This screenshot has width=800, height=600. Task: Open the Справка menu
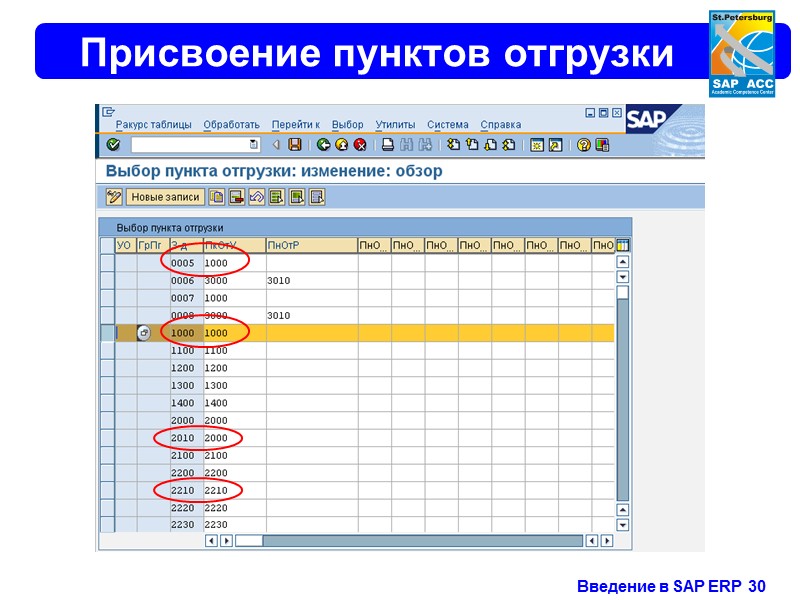coord(501,124)
